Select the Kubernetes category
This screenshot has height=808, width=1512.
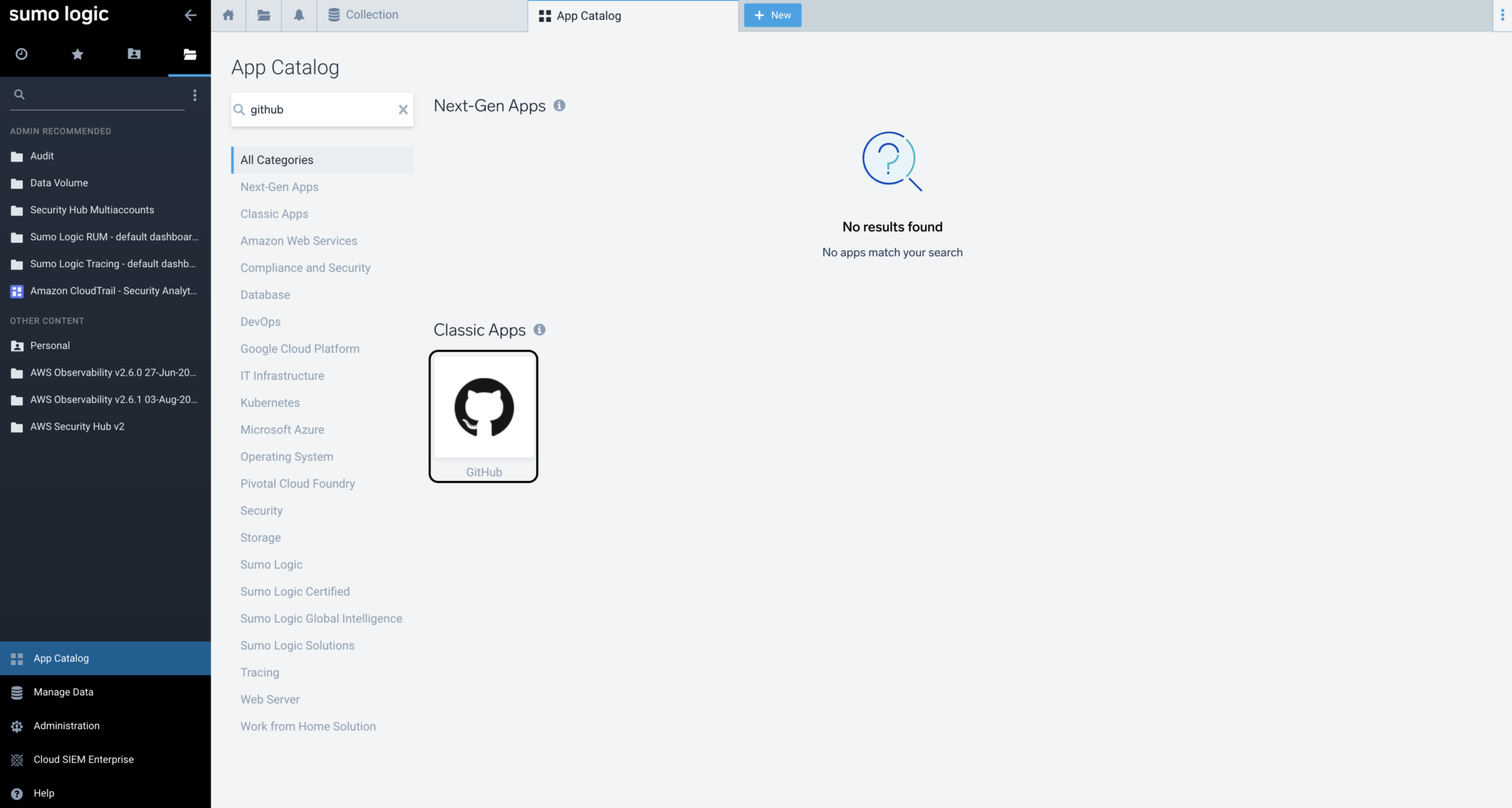[x=270, y=403]
